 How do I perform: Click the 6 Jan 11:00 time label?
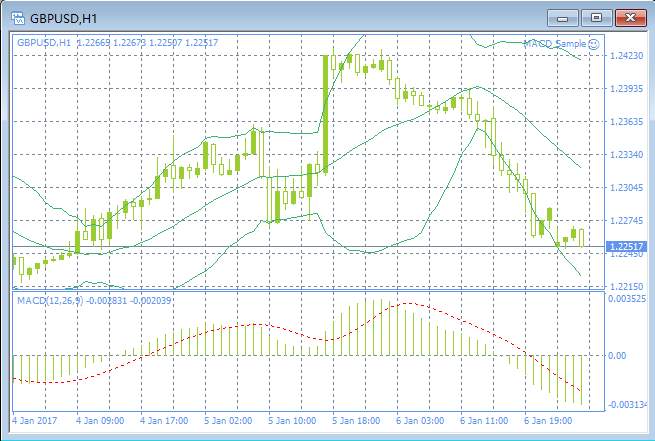click(x=484, y=420)
